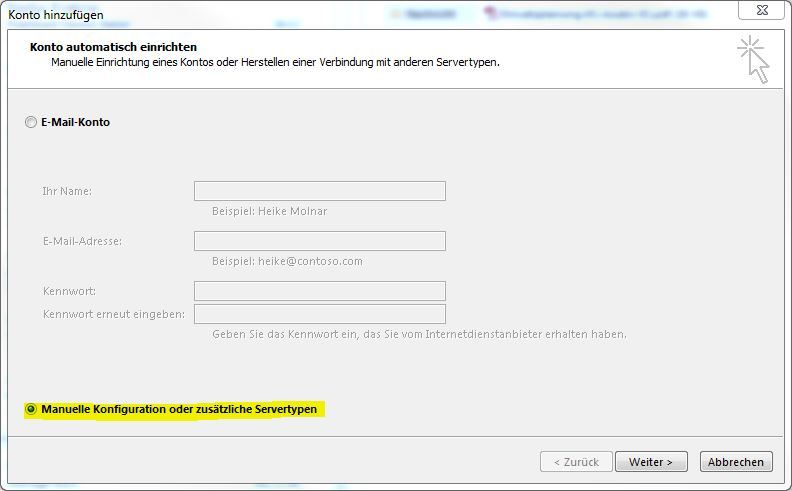792x491 pixels.
Task: Click the 'Kennwort erneut eingeben:' label
Action: pos(114,314)
